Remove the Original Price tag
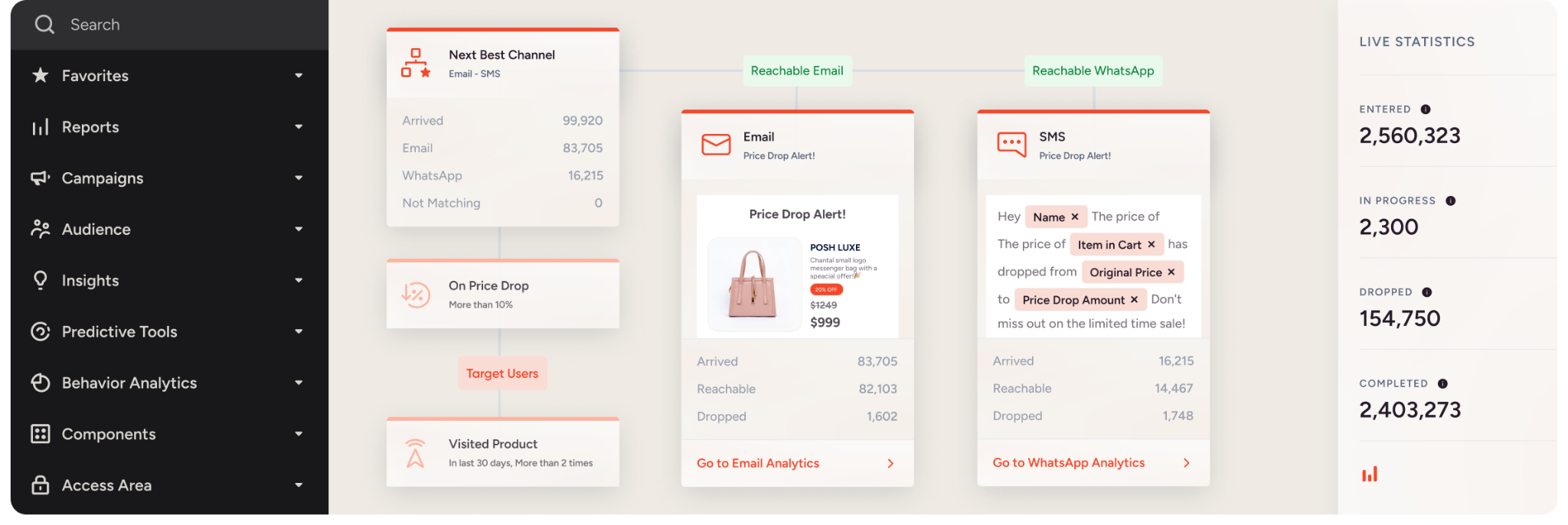 coord(1171,272)
